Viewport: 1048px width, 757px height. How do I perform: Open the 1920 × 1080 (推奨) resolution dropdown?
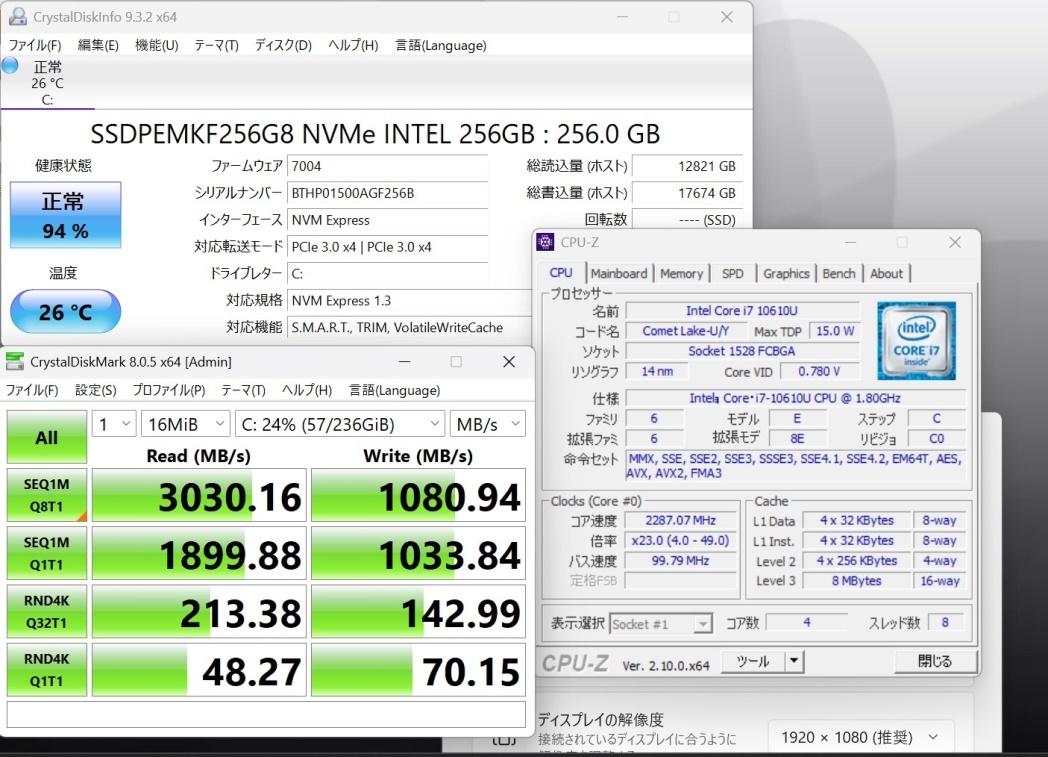tap(859, 738)
